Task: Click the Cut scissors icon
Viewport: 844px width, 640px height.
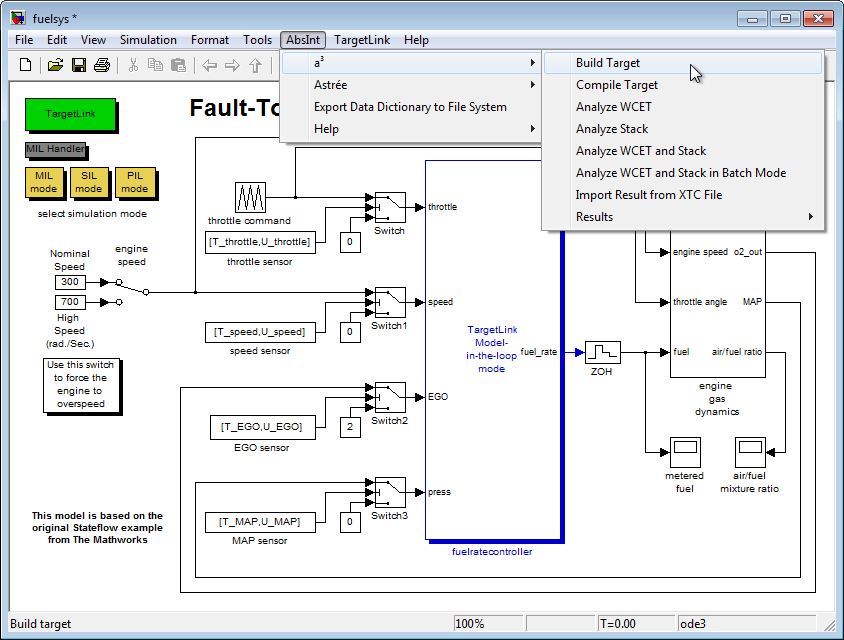Action: [133, 65]
